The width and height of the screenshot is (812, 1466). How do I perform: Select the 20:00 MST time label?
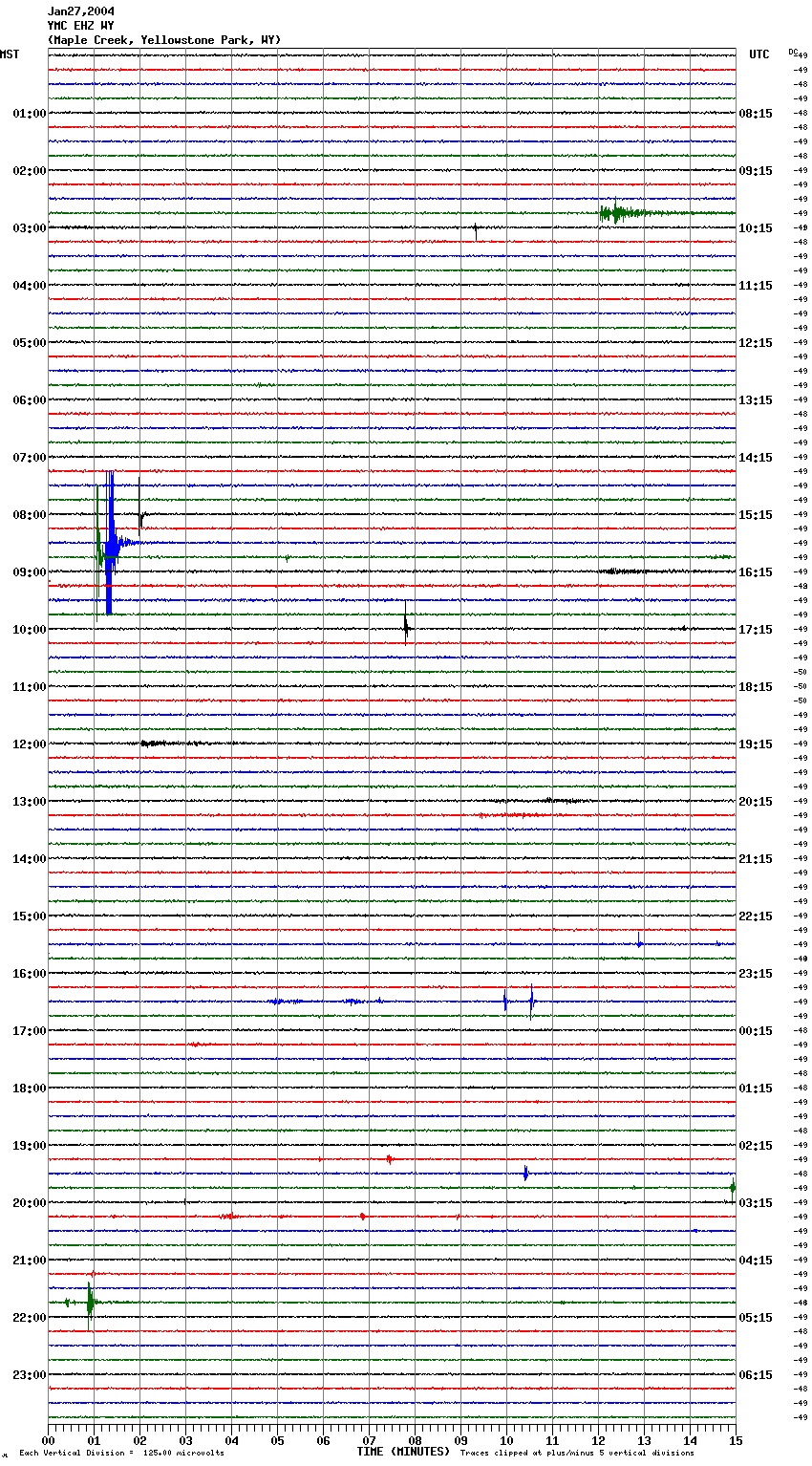point(30,1203)
